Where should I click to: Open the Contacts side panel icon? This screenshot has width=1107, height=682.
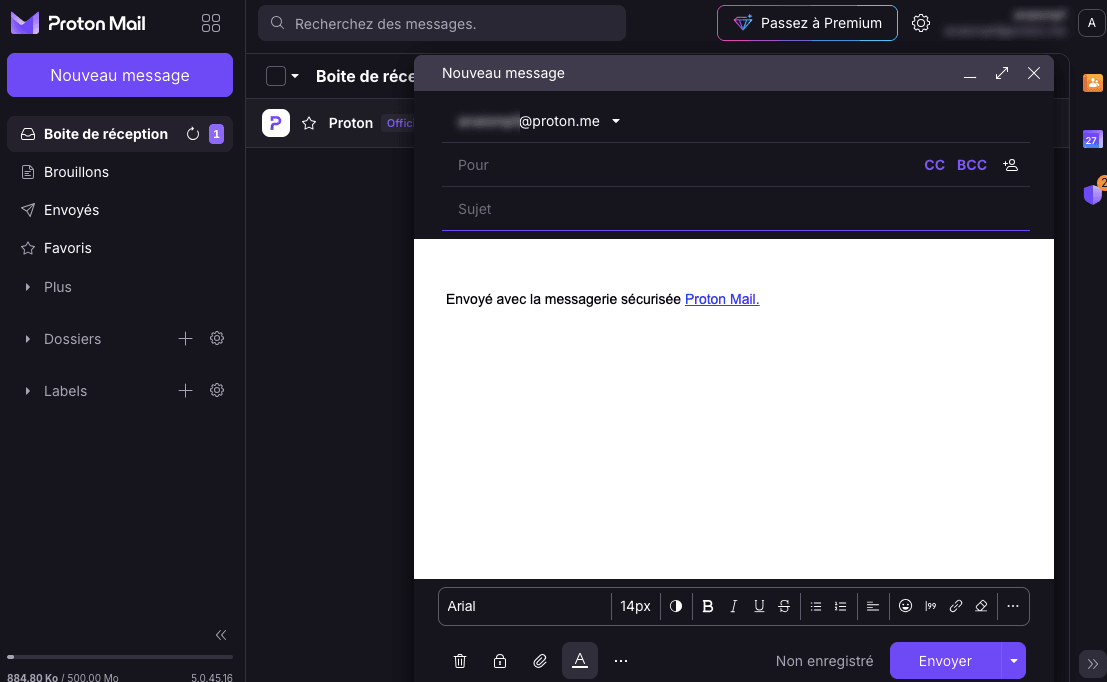pos(1092,83)
